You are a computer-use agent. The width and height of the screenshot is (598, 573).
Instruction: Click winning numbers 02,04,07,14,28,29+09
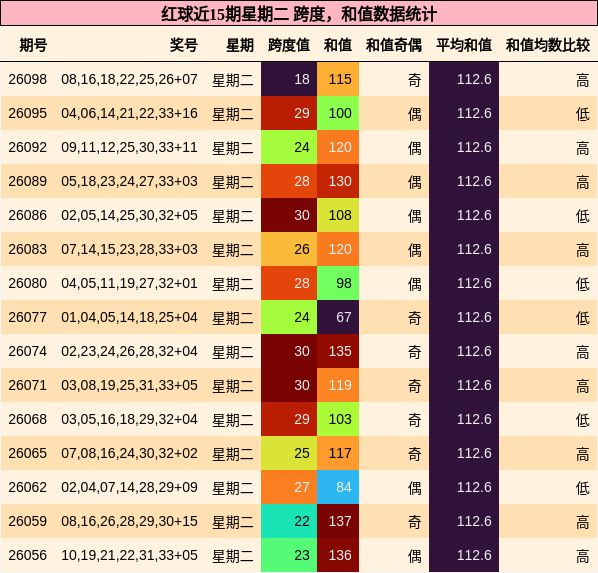click(129, 487)
